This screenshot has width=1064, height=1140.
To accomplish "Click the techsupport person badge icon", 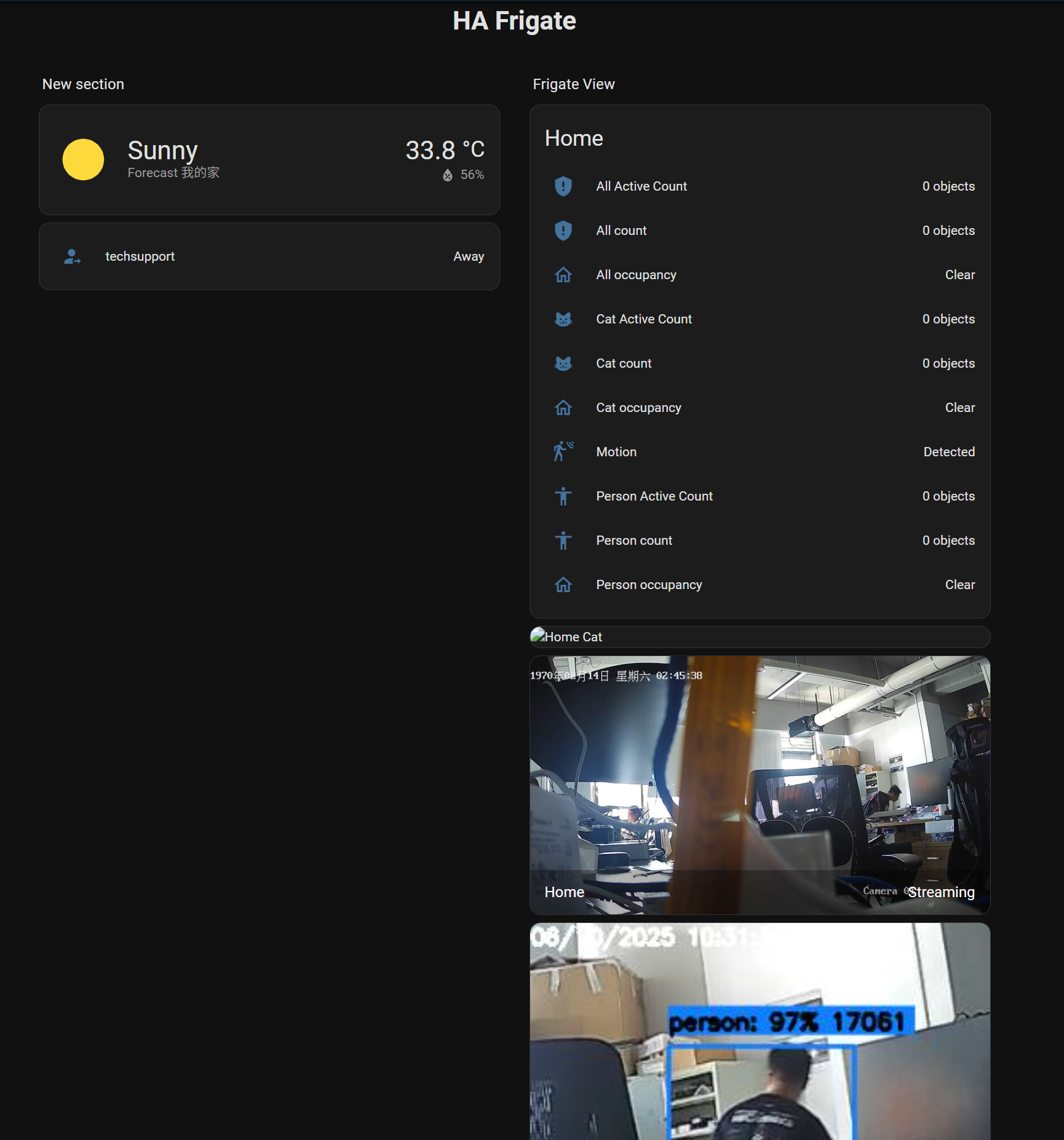I will 72,256.
